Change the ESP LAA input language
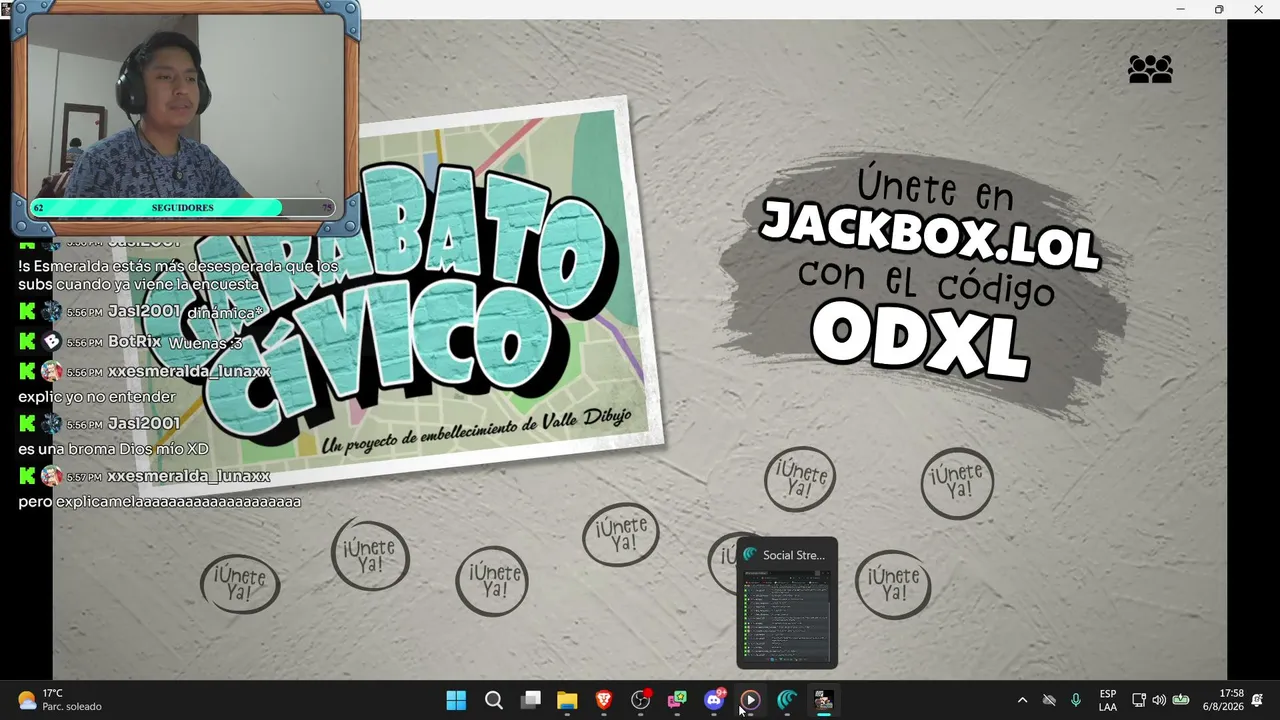1280x720 pixels. coord(1108,700)
